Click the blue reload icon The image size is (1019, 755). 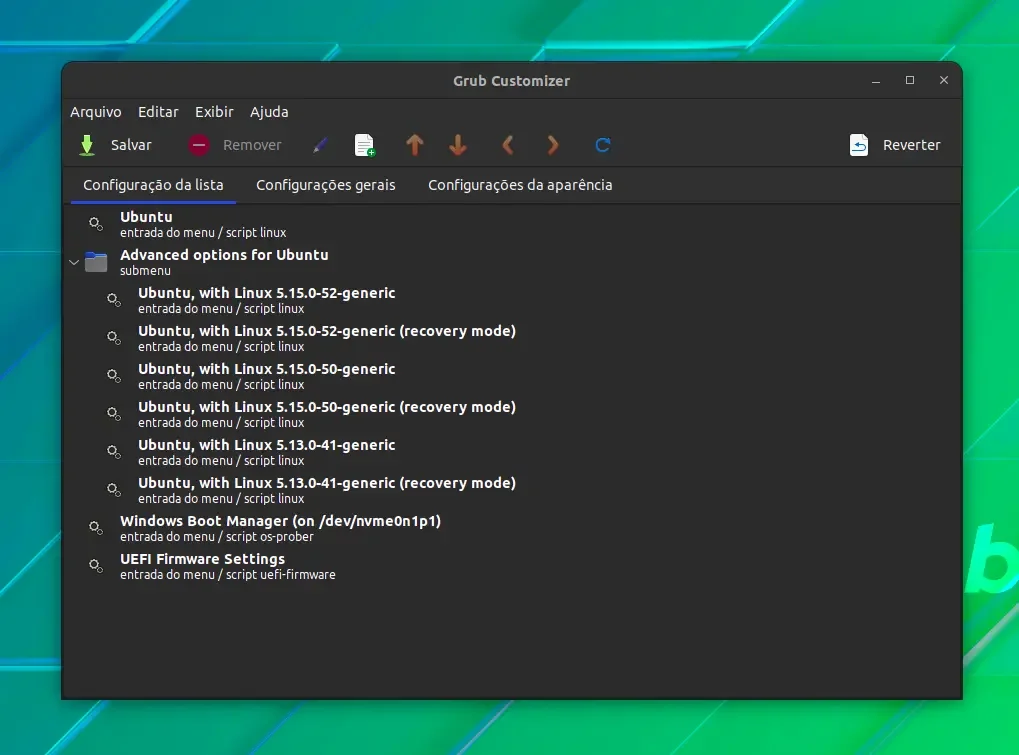pos(602,145)
